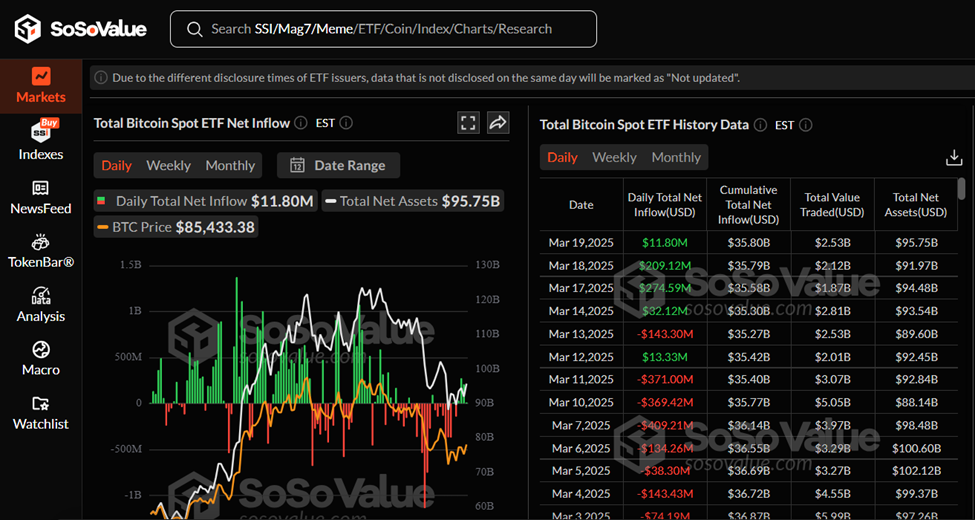Screen dimensions: 975x520
Task: Click the search magnifier icon
Action: click(195, 29)
